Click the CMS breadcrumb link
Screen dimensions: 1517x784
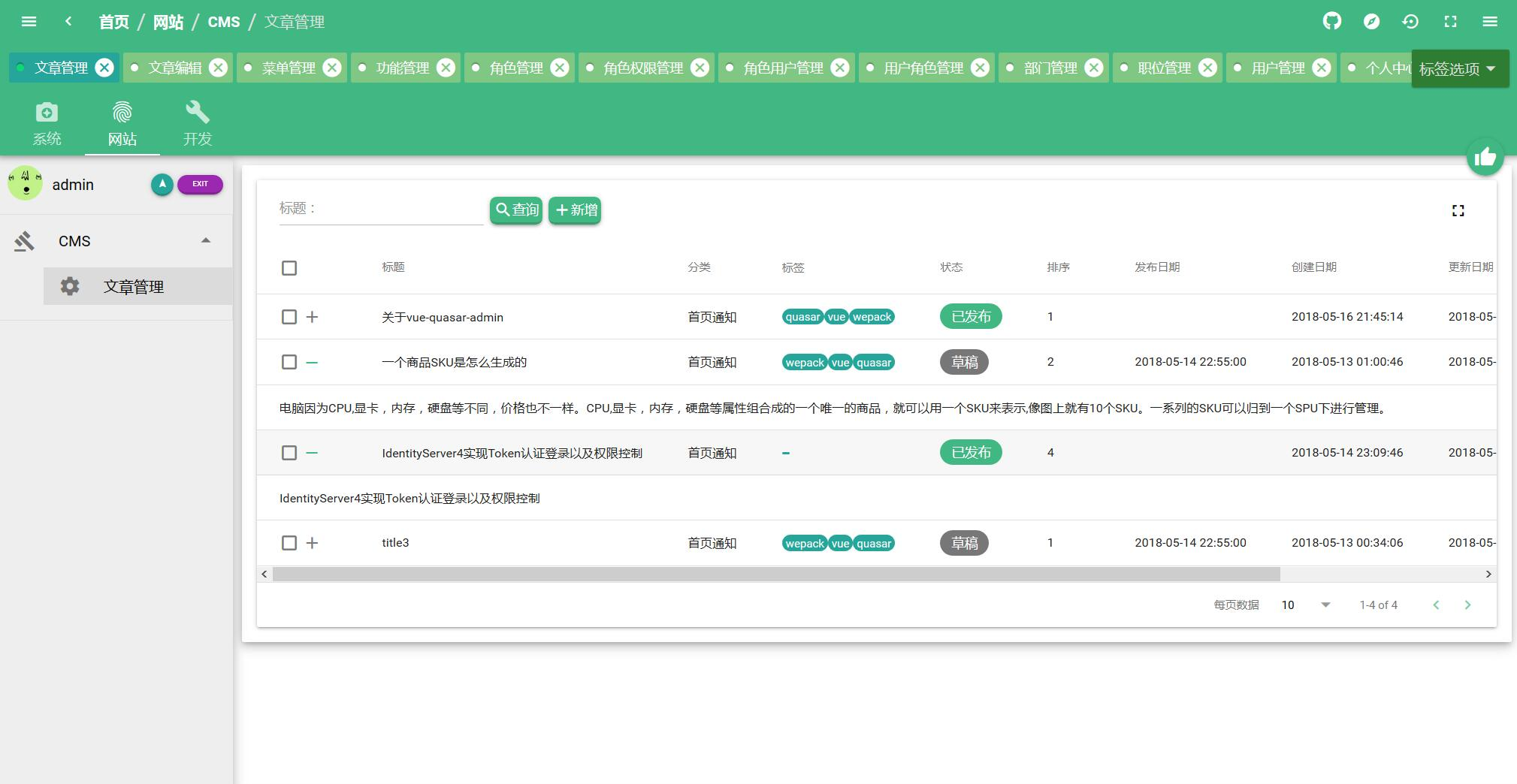coord(224,22)
